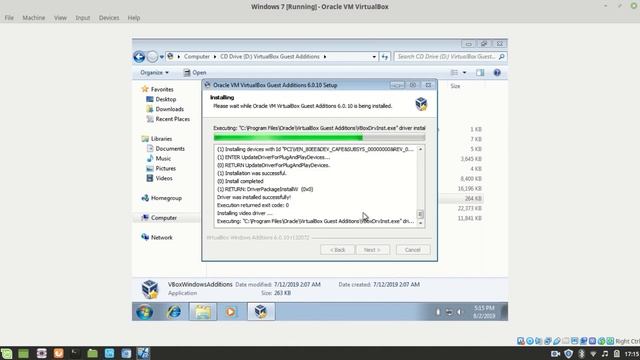Viewport: 640px width, 360px height.
Task: Expand the Computer breadcrumb arrow
Action: point(215,57)
